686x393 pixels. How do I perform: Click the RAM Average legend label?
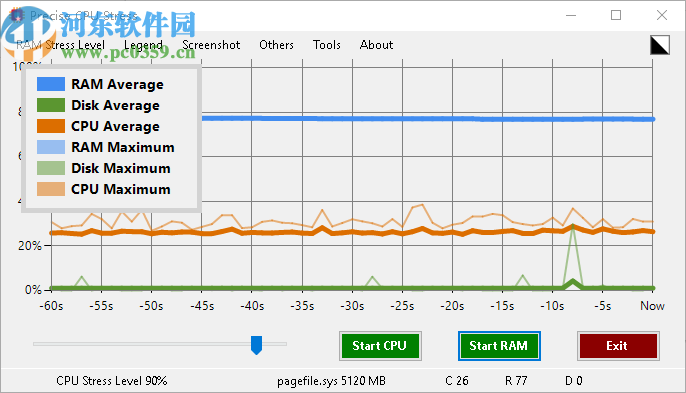(x=117, y=84)
